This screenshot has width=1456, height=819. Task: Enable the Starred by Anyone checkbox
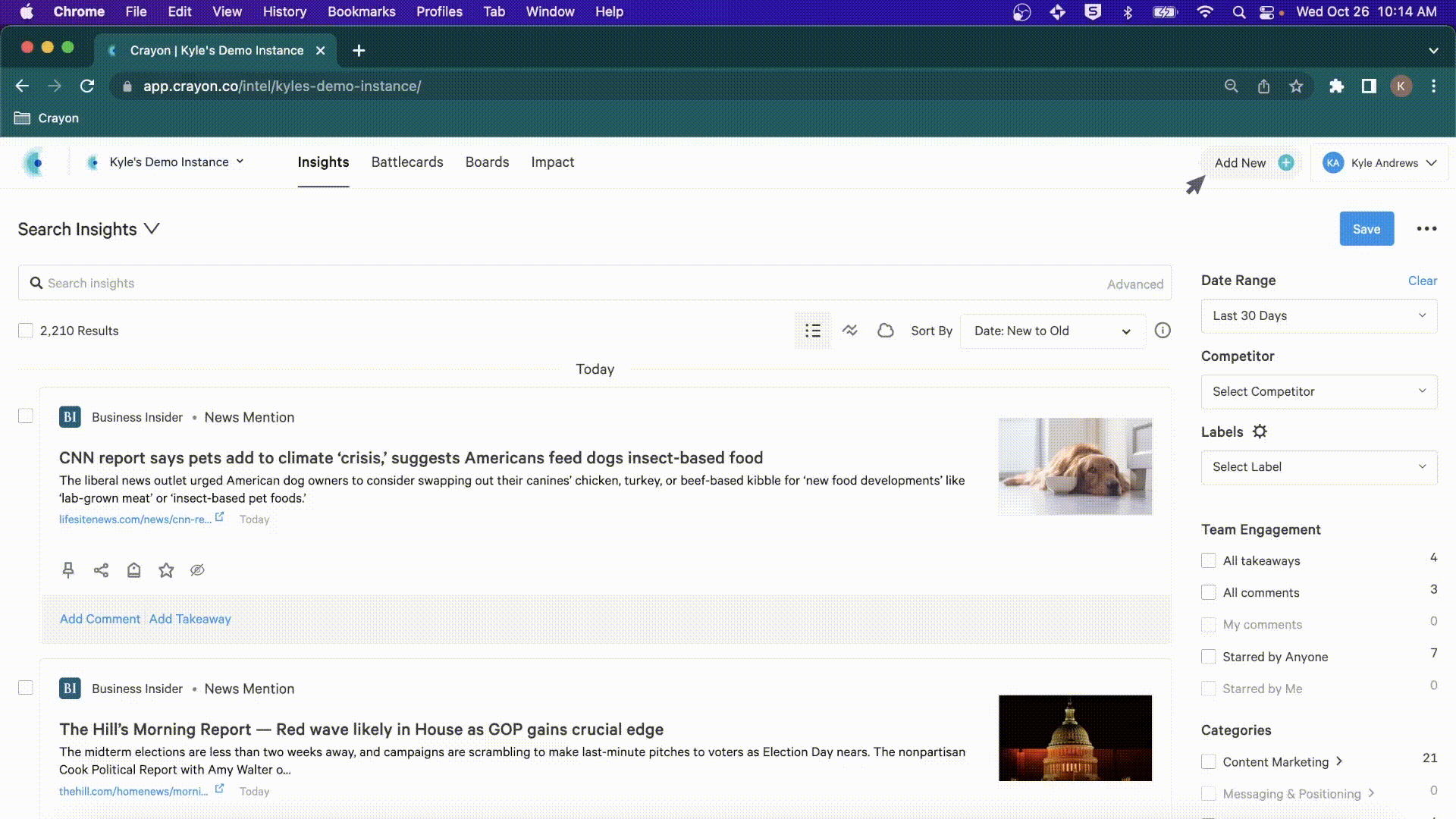click(1209, 657)
